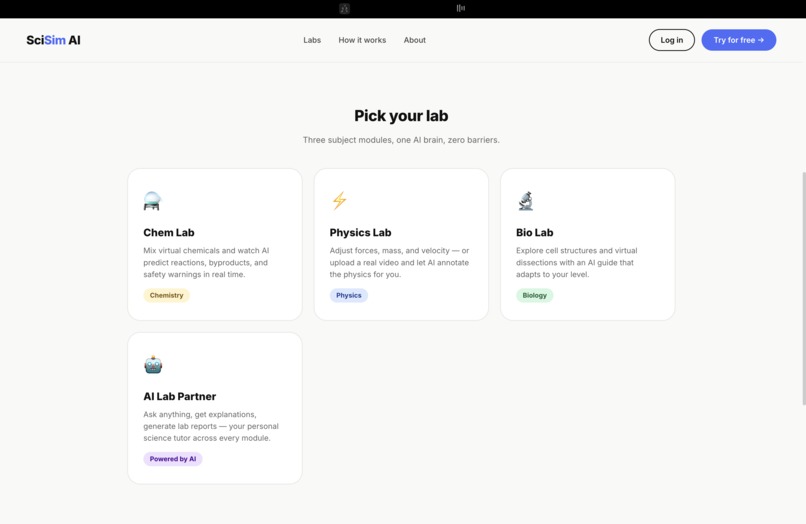Click the Bio Lab description text
806x524 pixels.
pyautogui.click(x=577, y=262)
